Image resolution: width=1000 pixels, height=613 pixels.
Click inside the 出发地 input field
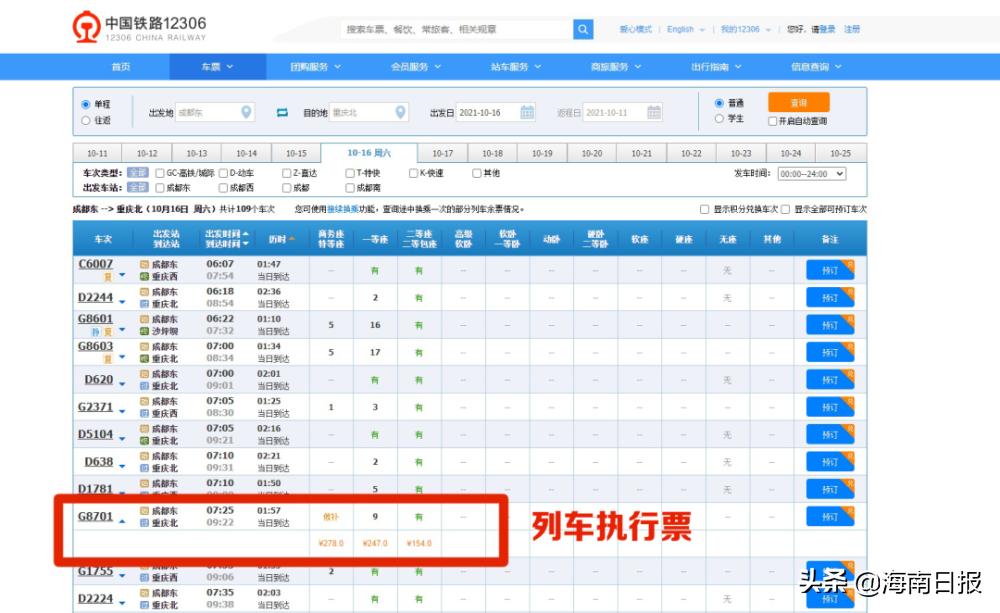[x=210, y=113]
